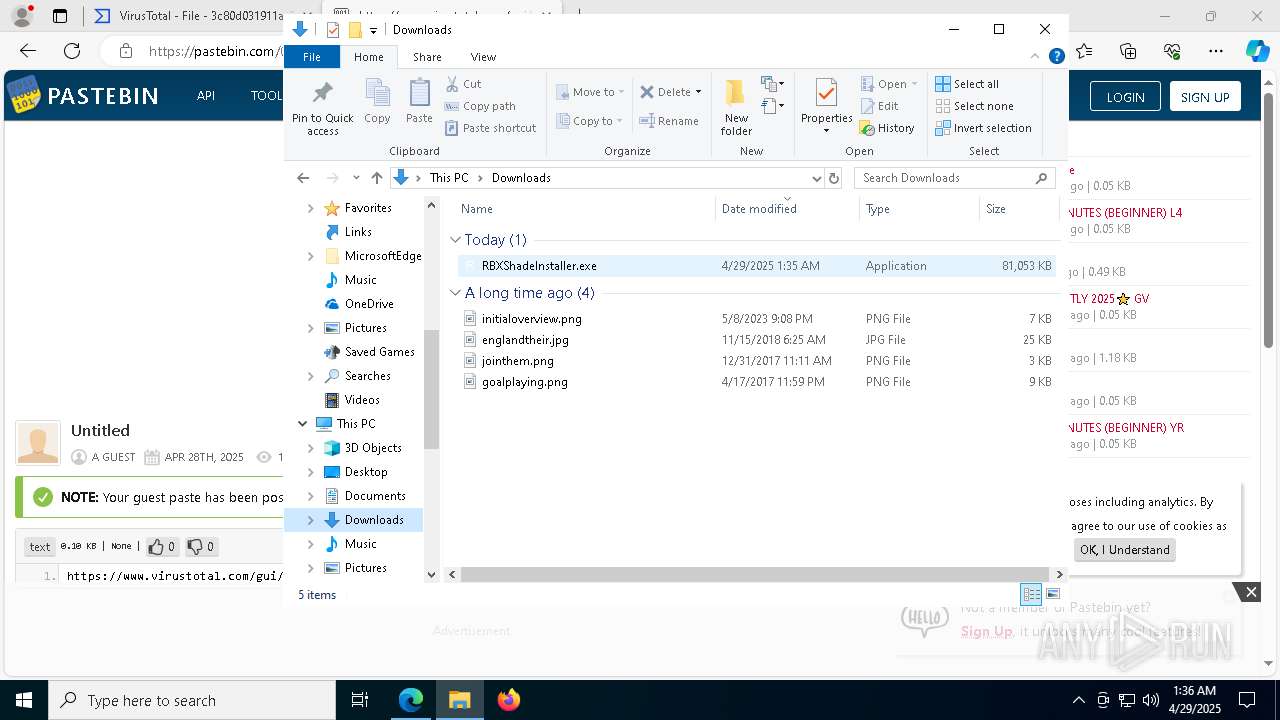The width and height of the screenshot is (1280, 720).
Task: Click the Rename command
Action: 669,121
